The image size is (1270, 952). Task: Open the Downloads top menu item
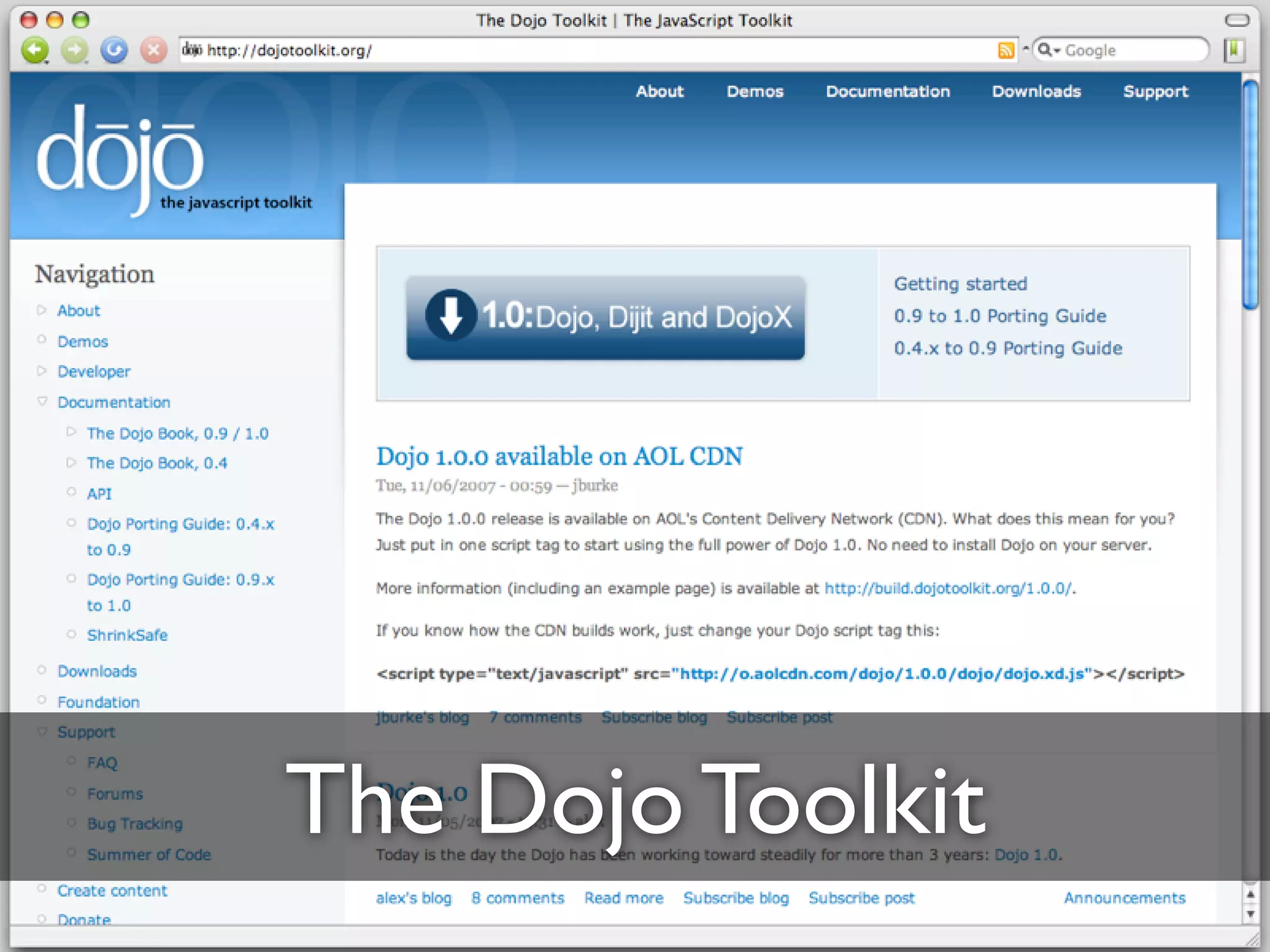click(x=1036, y=92)
